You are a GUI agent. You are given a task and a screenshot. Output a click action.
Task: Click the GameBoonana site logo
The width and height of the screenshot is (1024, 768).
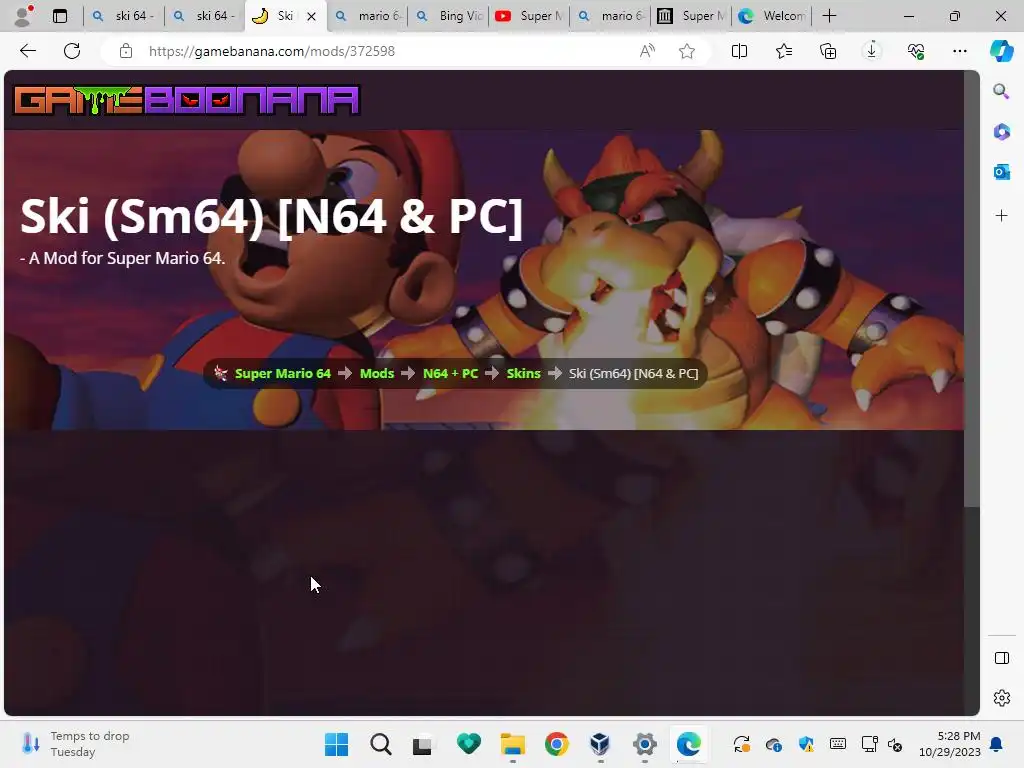(x=187, y=100)
